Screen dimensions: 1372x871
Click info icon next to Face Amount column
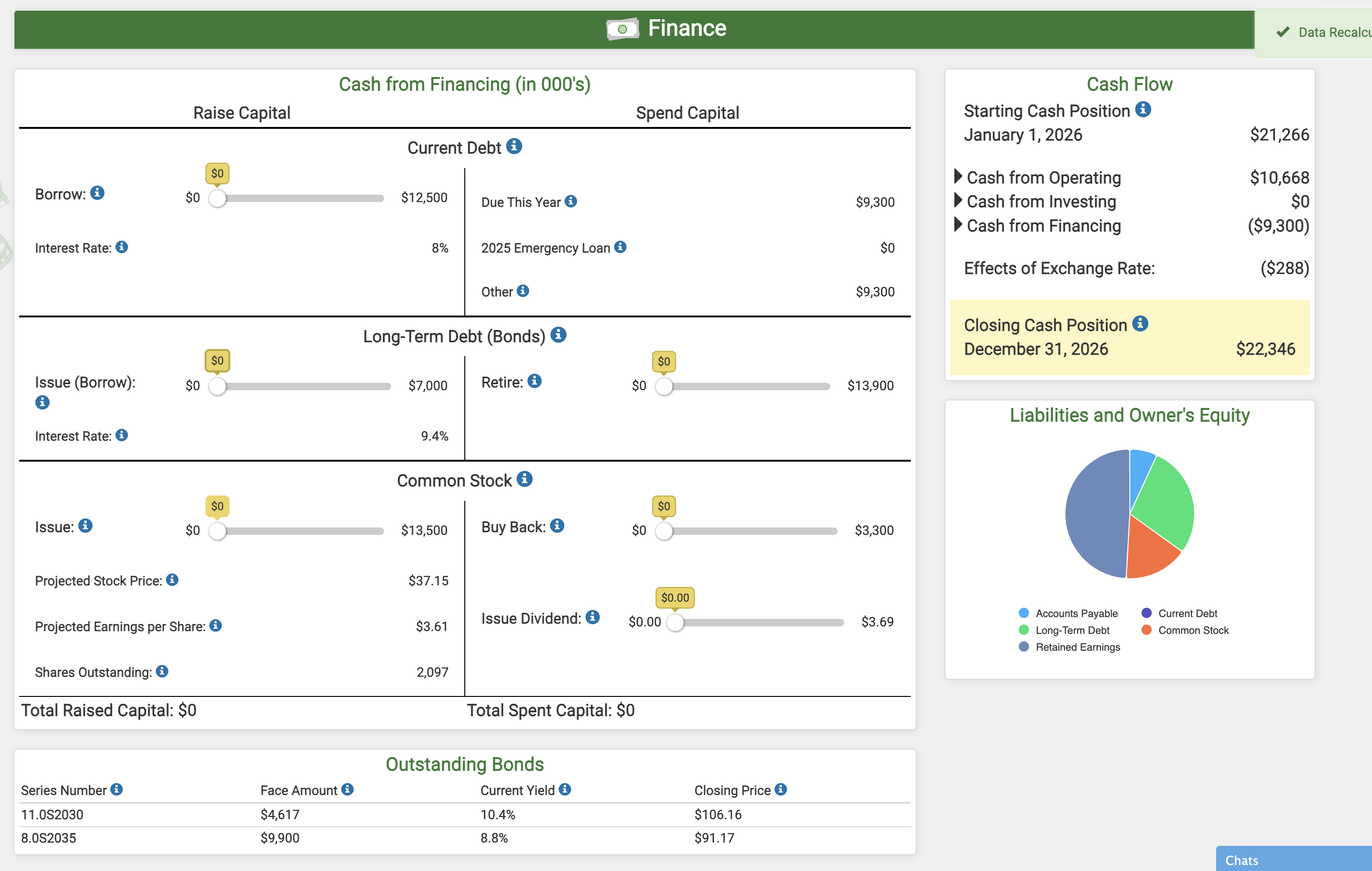click(x=348, y=789)
